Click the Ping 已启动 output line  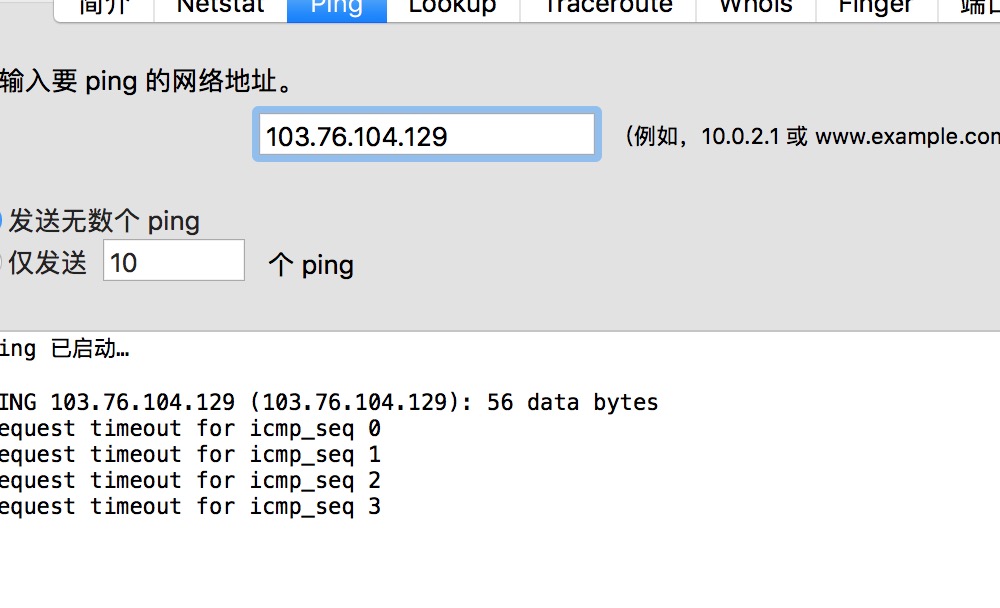point(65,349)
